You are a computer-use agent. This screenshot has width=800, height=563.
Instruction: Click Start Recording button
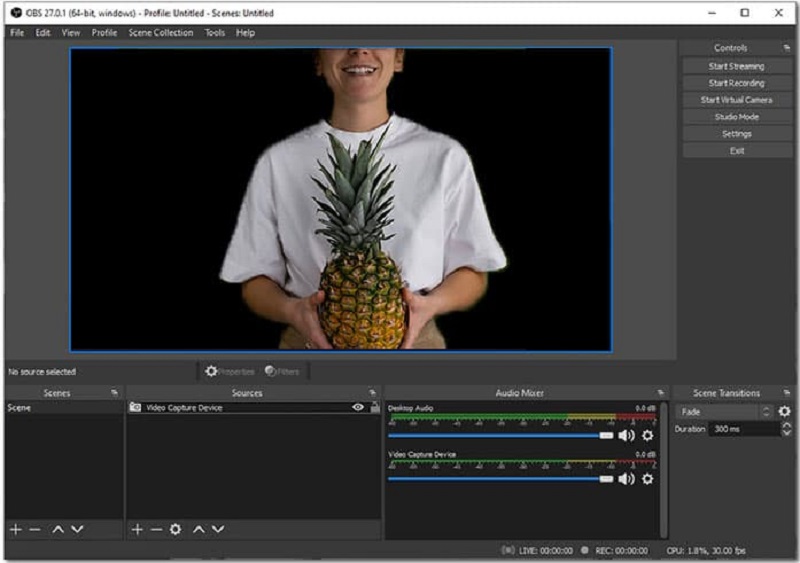pos(736,83)
